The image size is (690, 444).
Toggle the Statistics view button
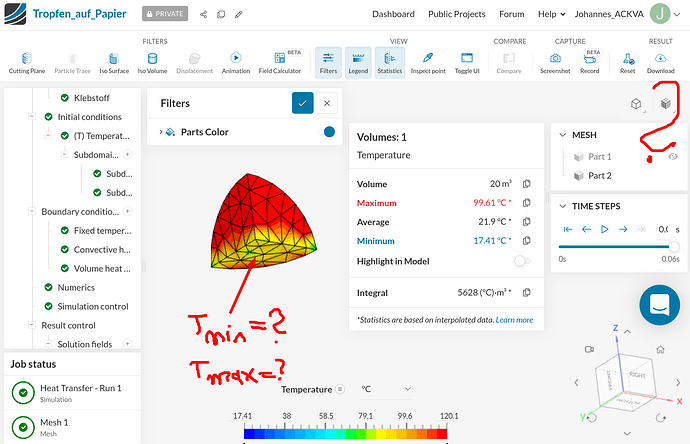pyautogui.click(x=390, y=63)
